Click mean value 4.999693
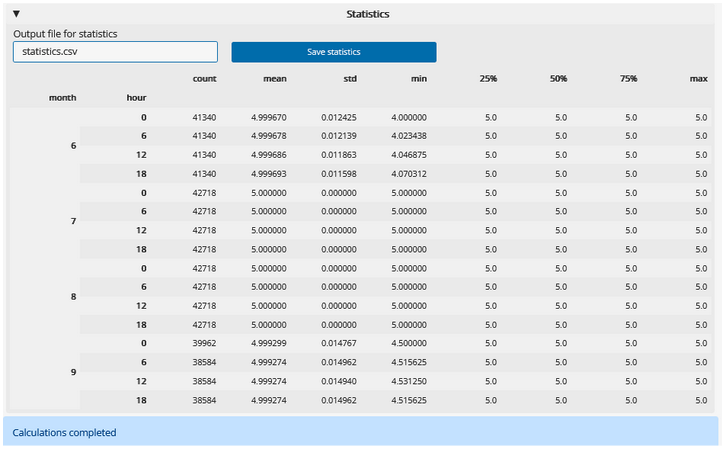Image resolution: width=722 pixels, height=449 pixels. click(x=269, y=174)
